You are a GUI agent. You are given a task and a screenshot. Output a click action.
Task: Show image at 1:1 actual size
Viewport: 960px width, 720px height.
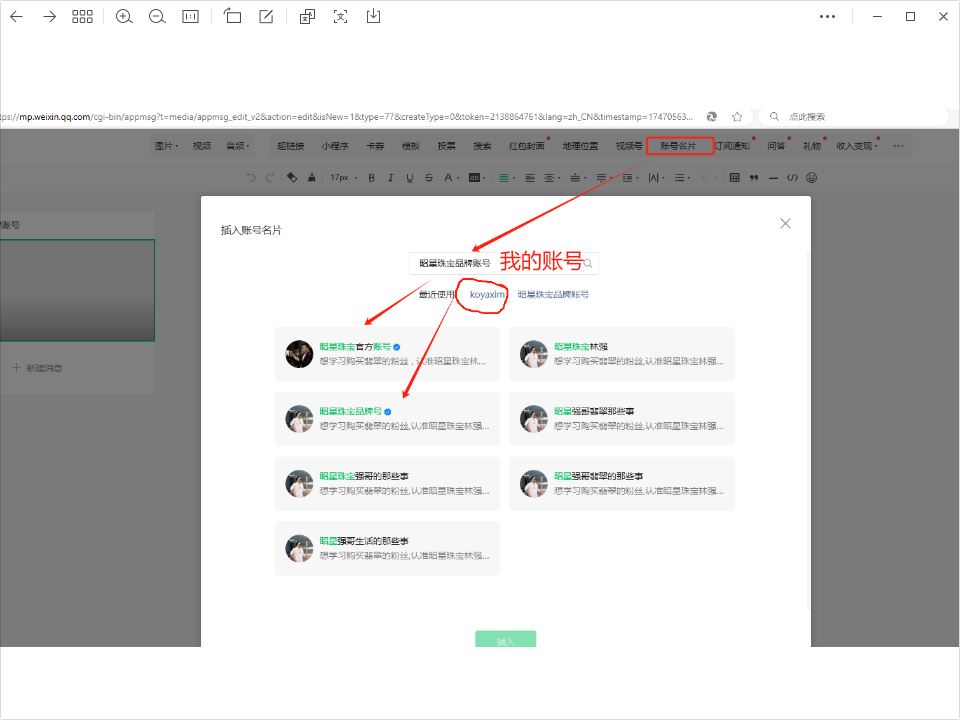coord(190,17)
